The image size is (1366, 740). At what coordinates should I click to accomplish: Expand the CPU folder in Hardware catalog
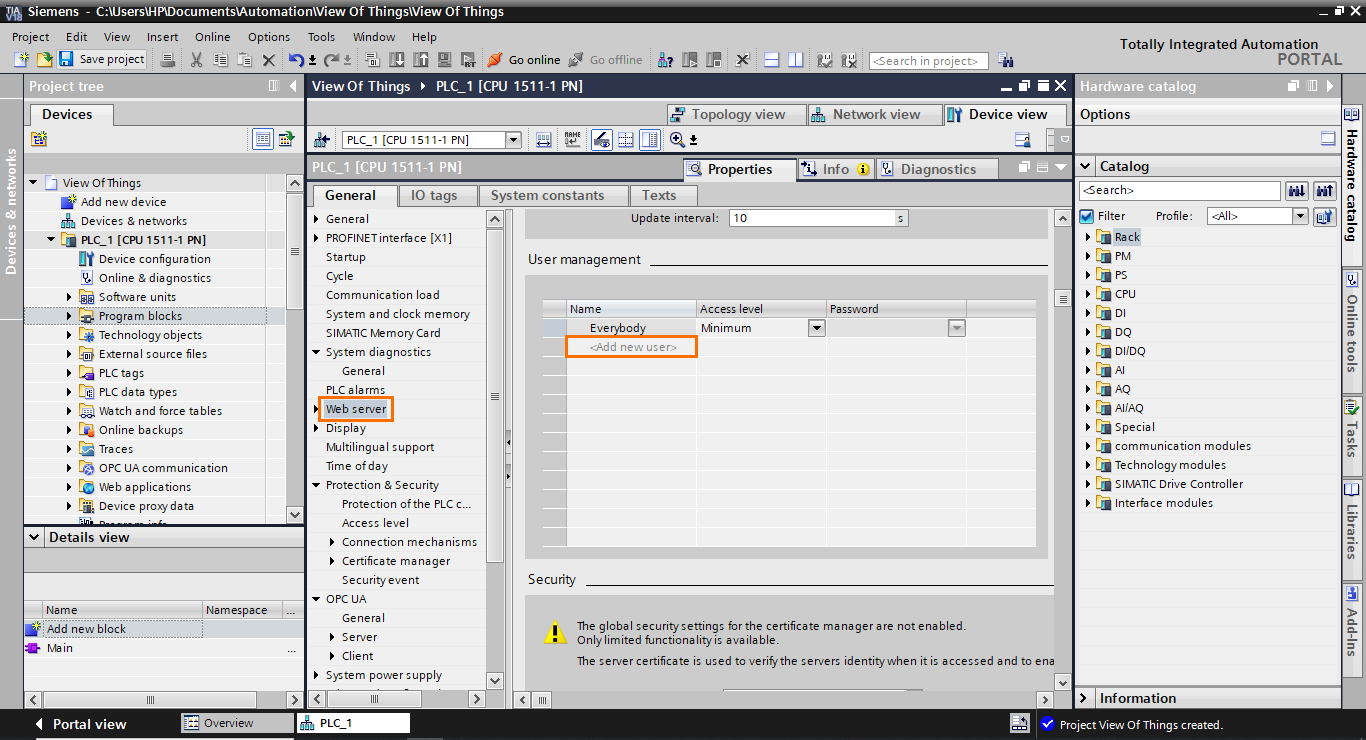1088,294
